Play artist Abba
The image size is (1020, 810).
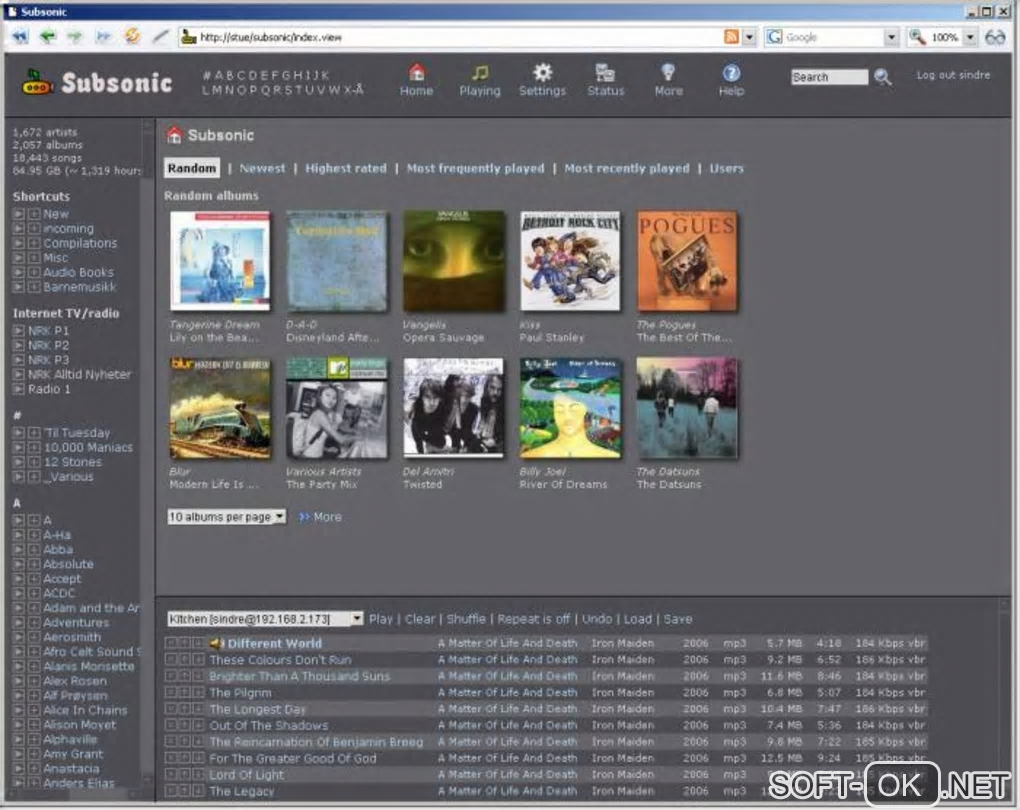click(x=19, y=550)
